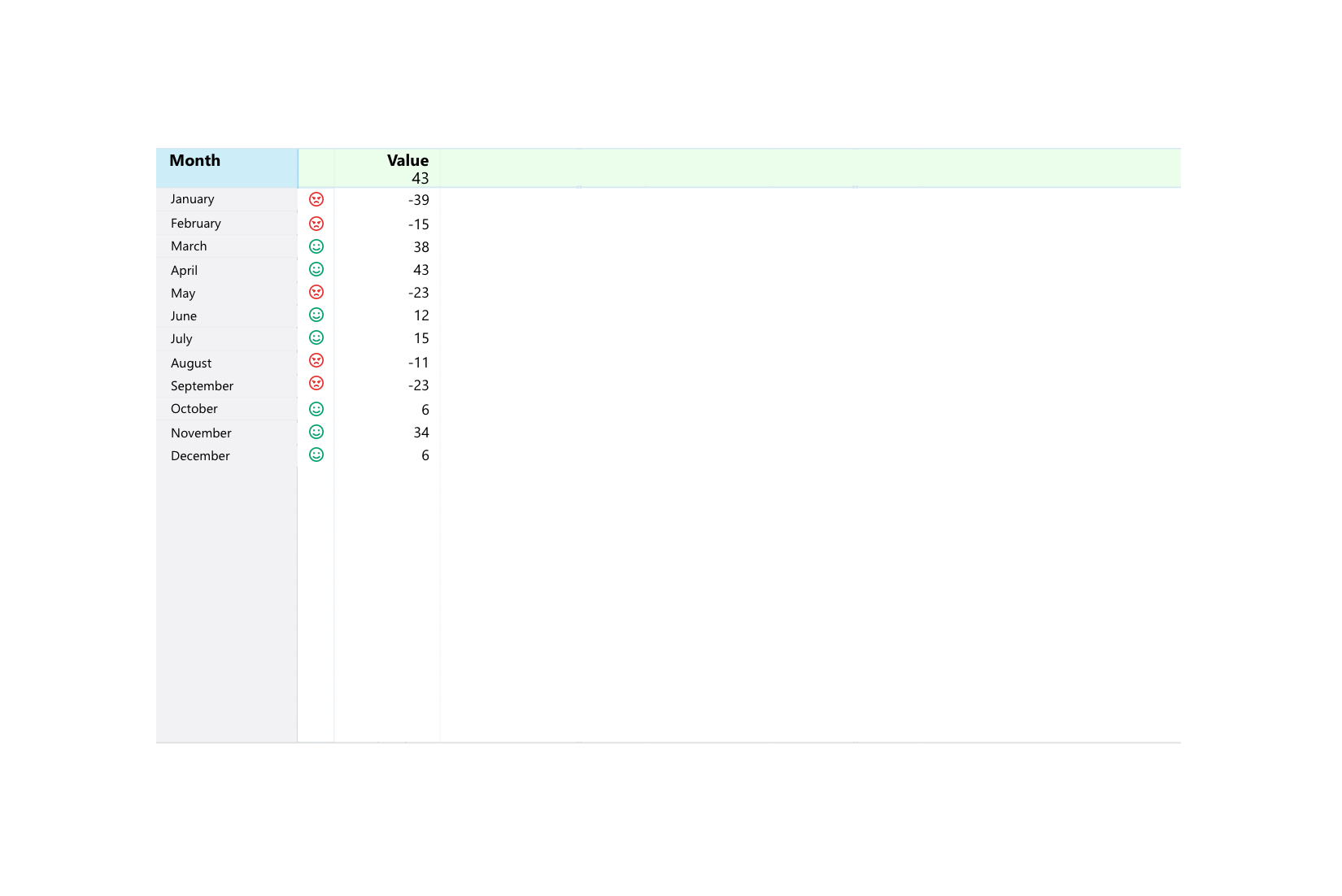This screenshot has height=896, width=1342.
Task: Click January's red angry face icon
Action: 316,198
